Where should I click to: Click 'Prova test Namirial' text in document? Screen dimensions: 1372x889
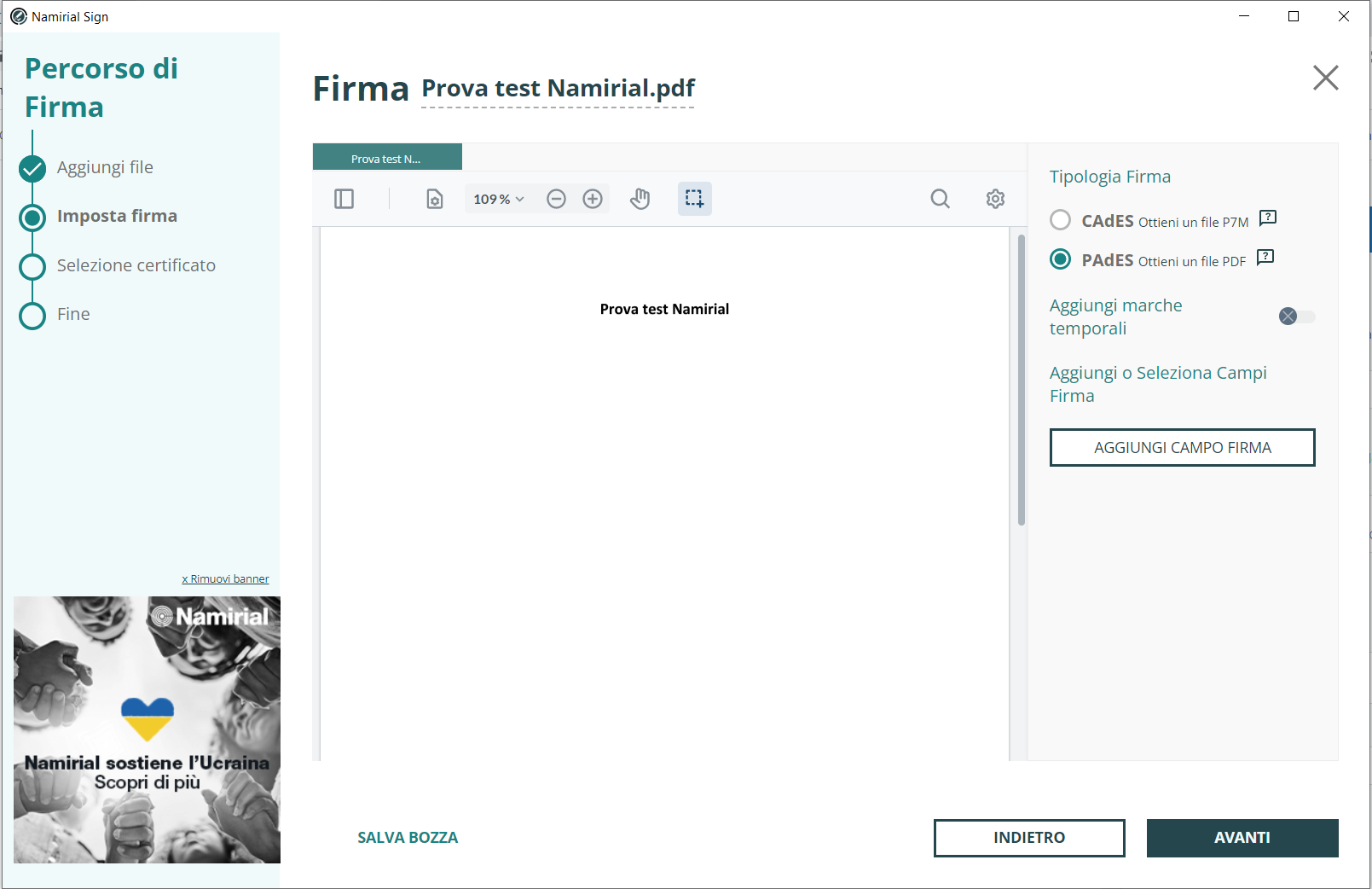(664, 309)
